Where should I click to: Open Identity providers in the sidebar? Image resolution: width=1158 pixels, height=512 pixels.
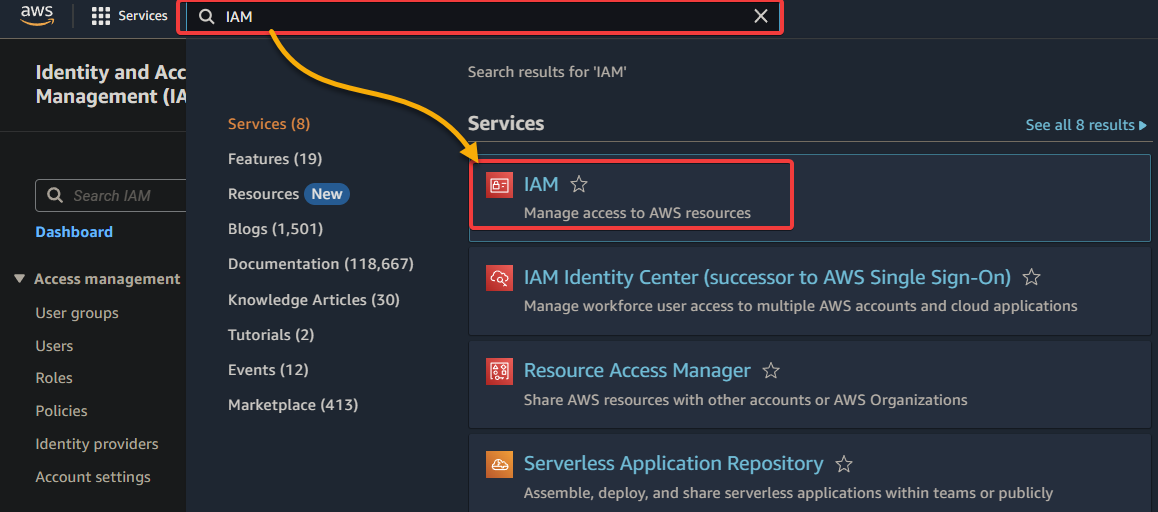tap(97, 444)
